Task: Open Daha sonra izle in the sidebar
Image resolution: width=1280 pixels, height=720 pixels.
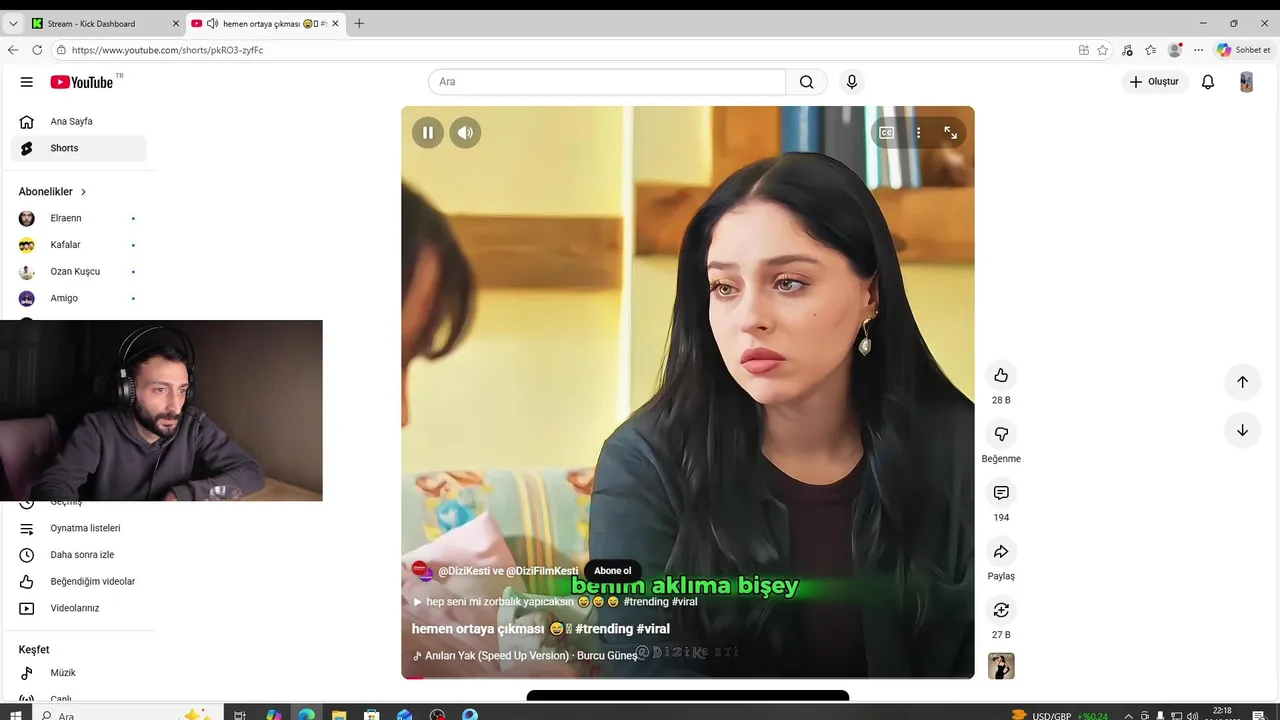Action: (78, 555)
